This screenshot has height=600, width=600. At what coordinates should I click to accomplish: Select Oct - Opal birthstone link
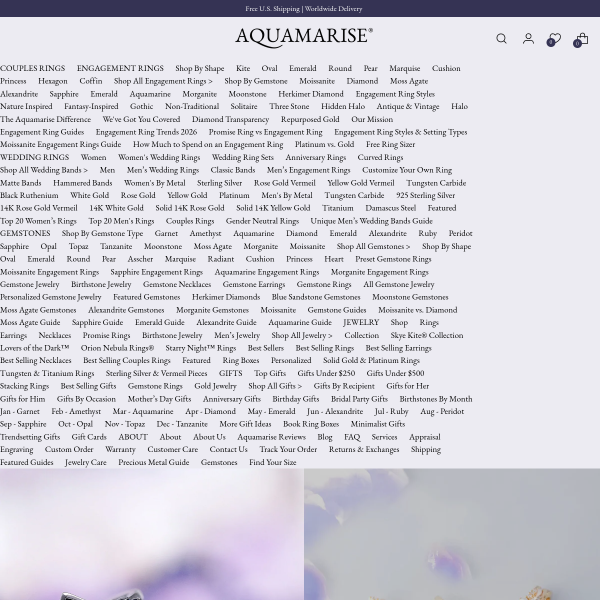(75, 424)
